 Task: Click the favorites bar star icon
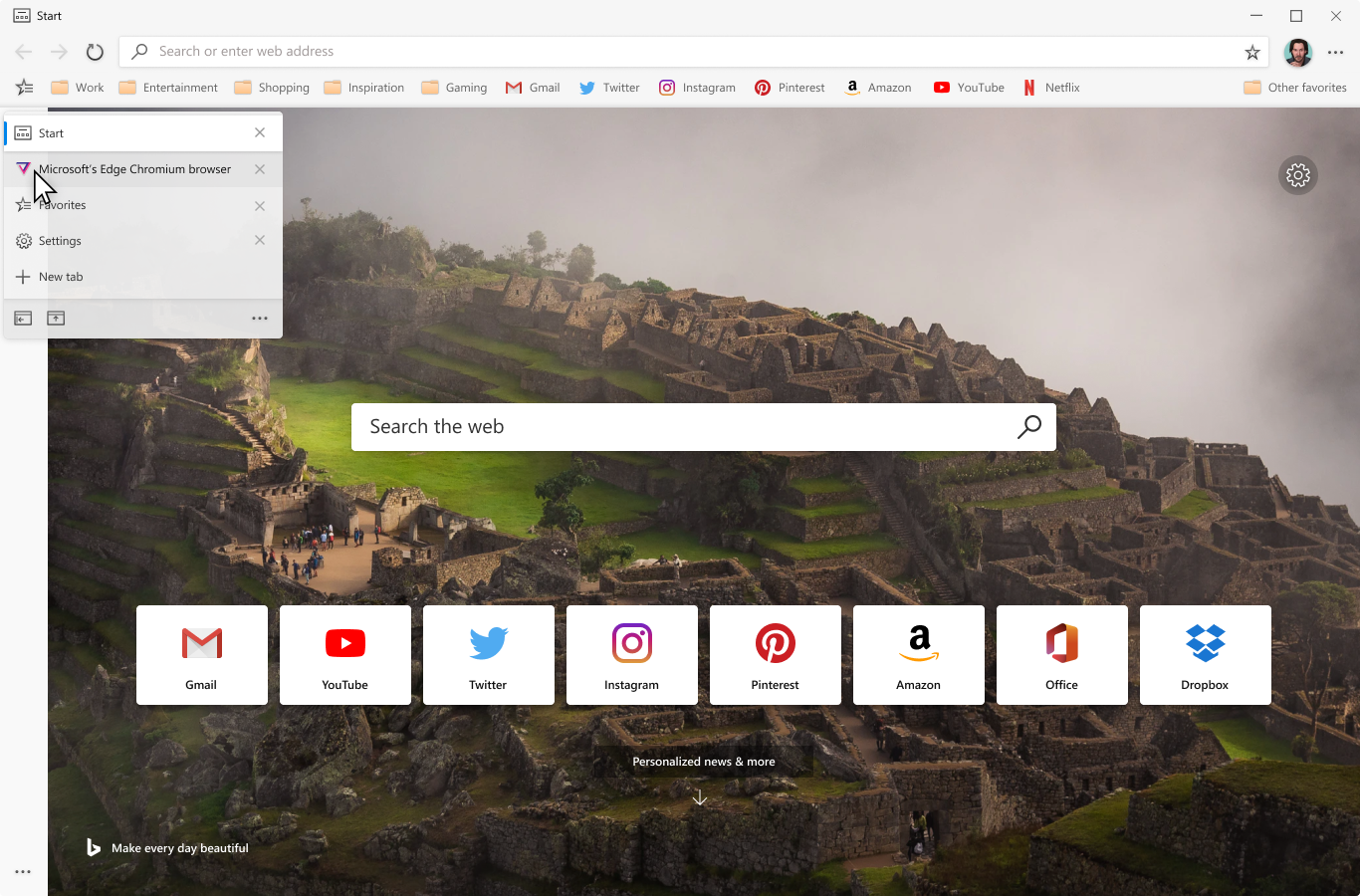tap(24, 88)
